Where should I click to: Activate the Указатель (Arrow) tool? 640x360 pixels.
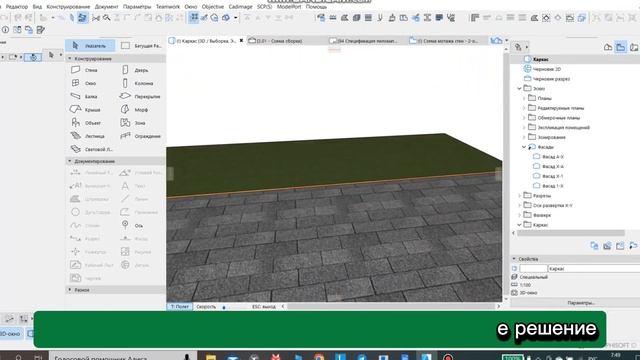pos(90,46)
